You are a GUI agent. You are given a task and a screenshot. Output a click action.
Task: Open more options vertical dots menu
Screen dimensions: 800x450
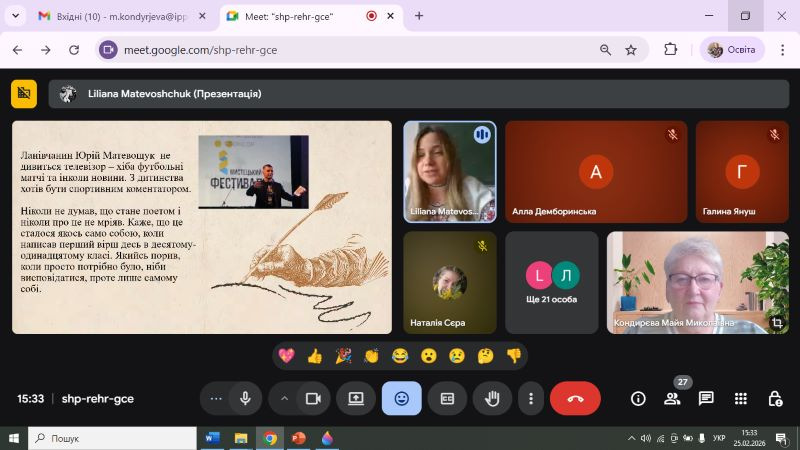coord(531,398)
